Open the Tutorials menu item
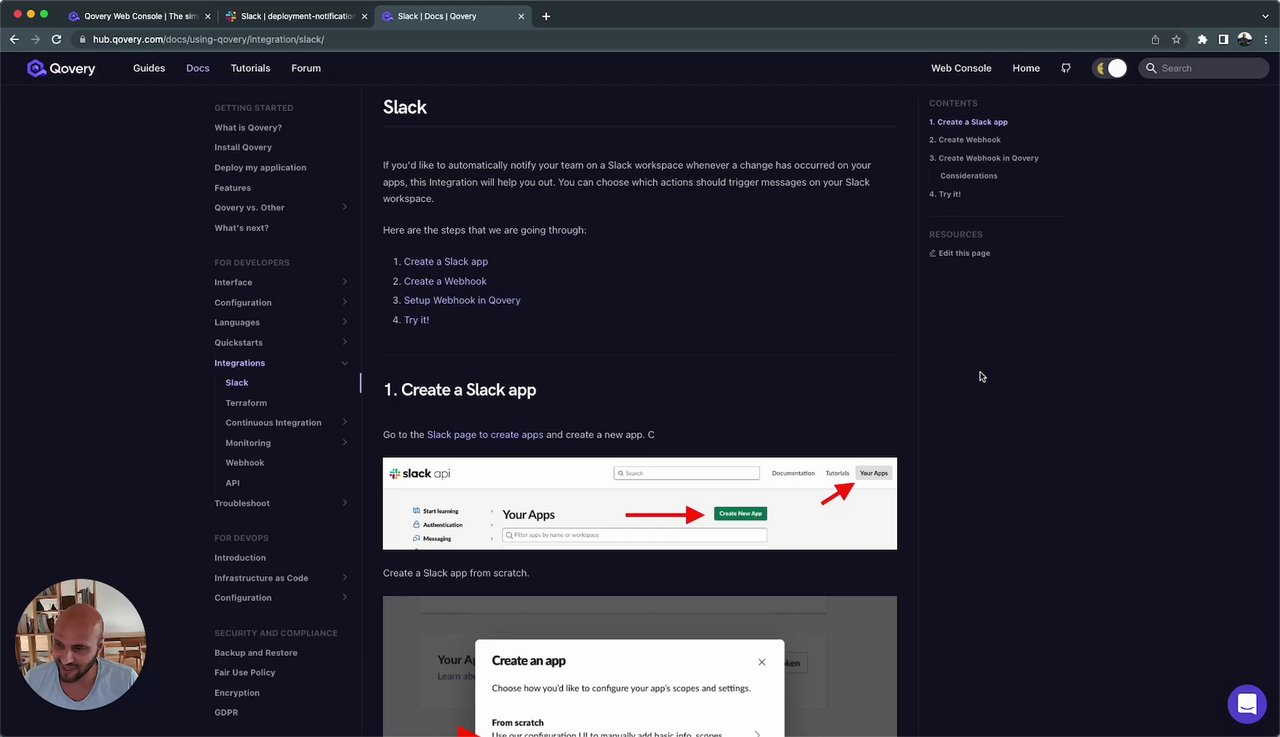 250,68
